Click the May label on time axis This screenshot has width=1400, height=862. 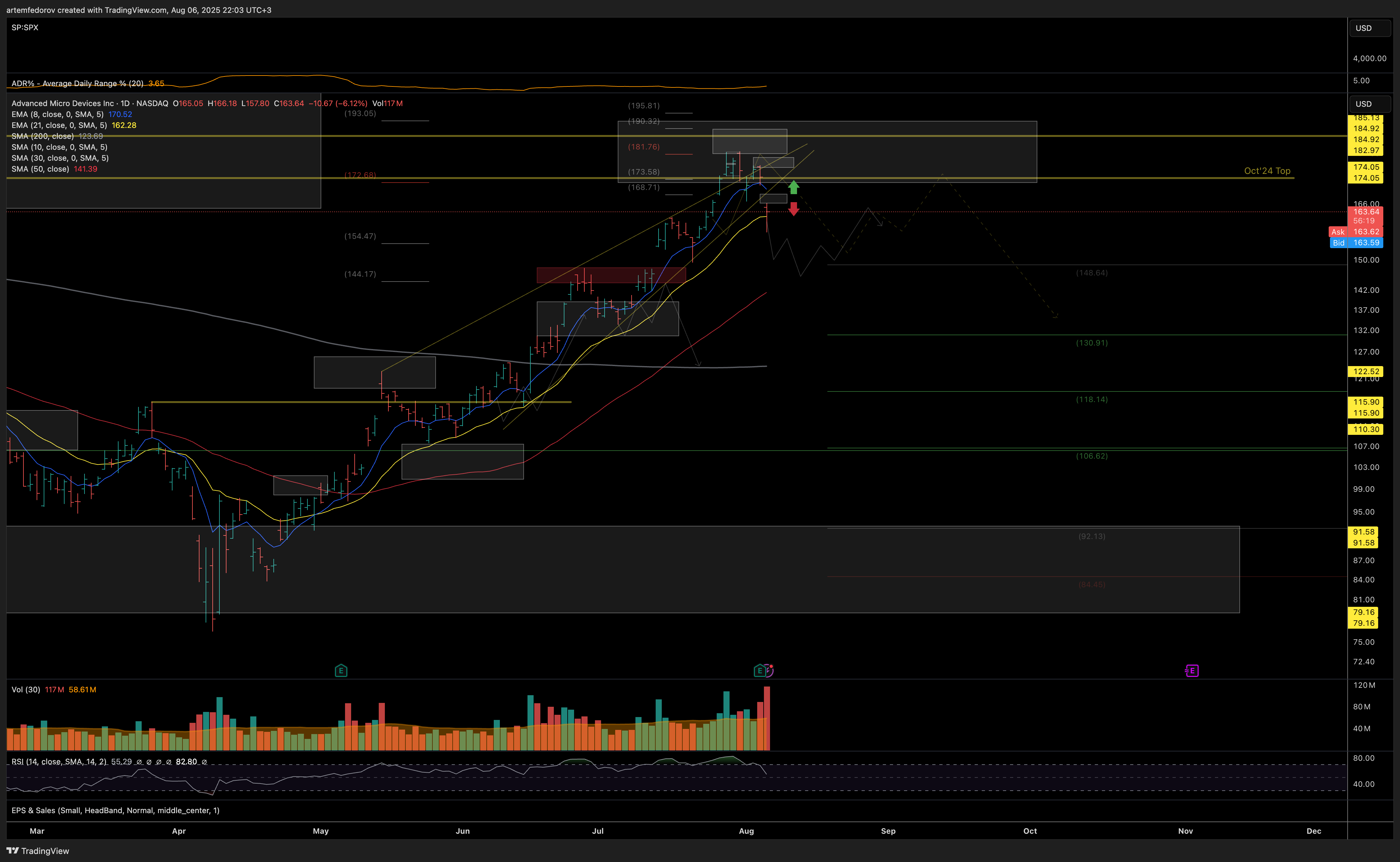coord(321,831)
